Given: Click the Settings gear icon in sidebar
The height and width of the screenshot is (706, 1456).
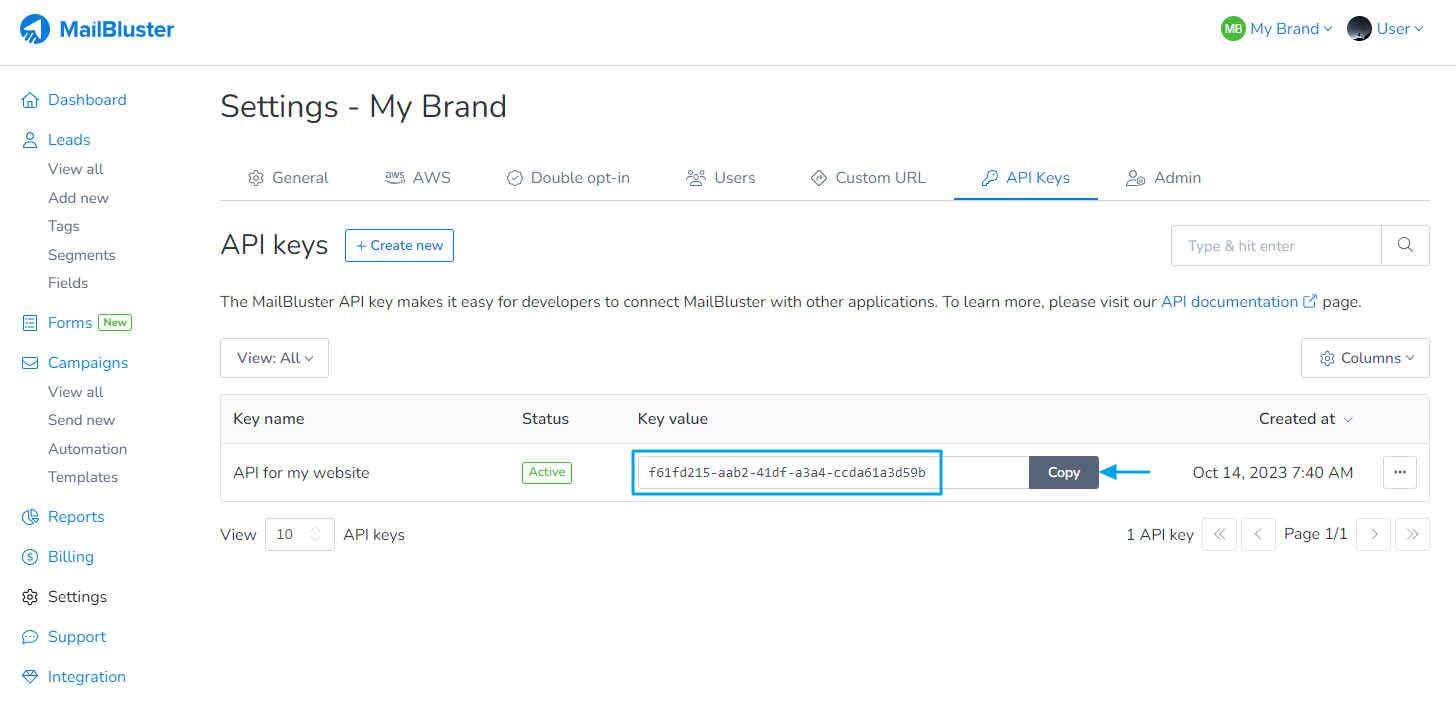Looking at the screenshot, I should coord(30,597).
